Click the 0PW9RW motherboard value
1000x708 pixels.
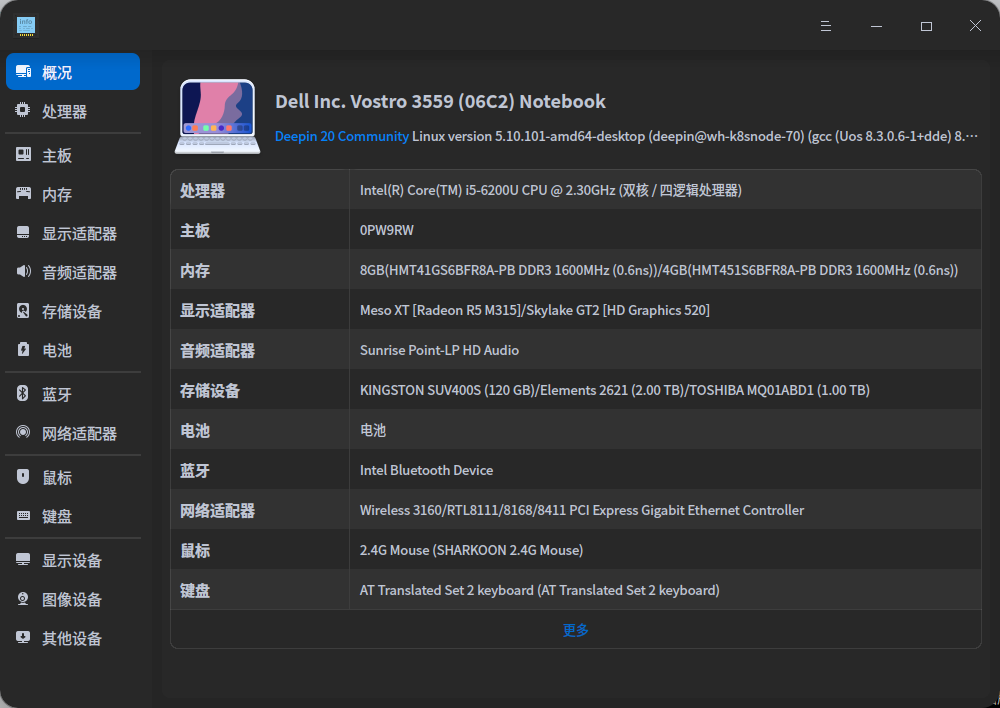(386, 230)
